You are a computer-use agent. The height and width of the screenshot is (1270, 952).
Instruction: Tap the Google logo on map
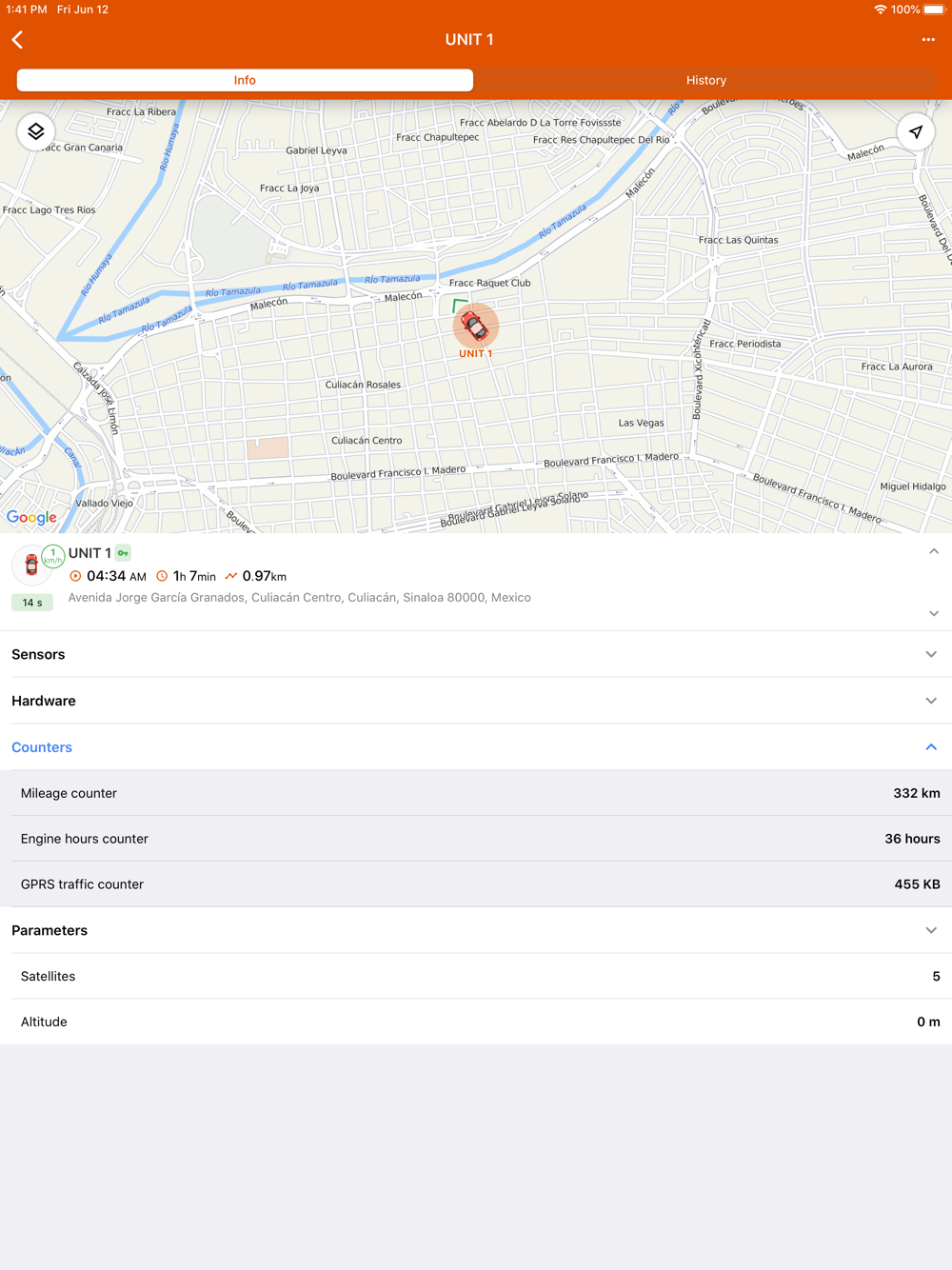(x=31, y=517)
